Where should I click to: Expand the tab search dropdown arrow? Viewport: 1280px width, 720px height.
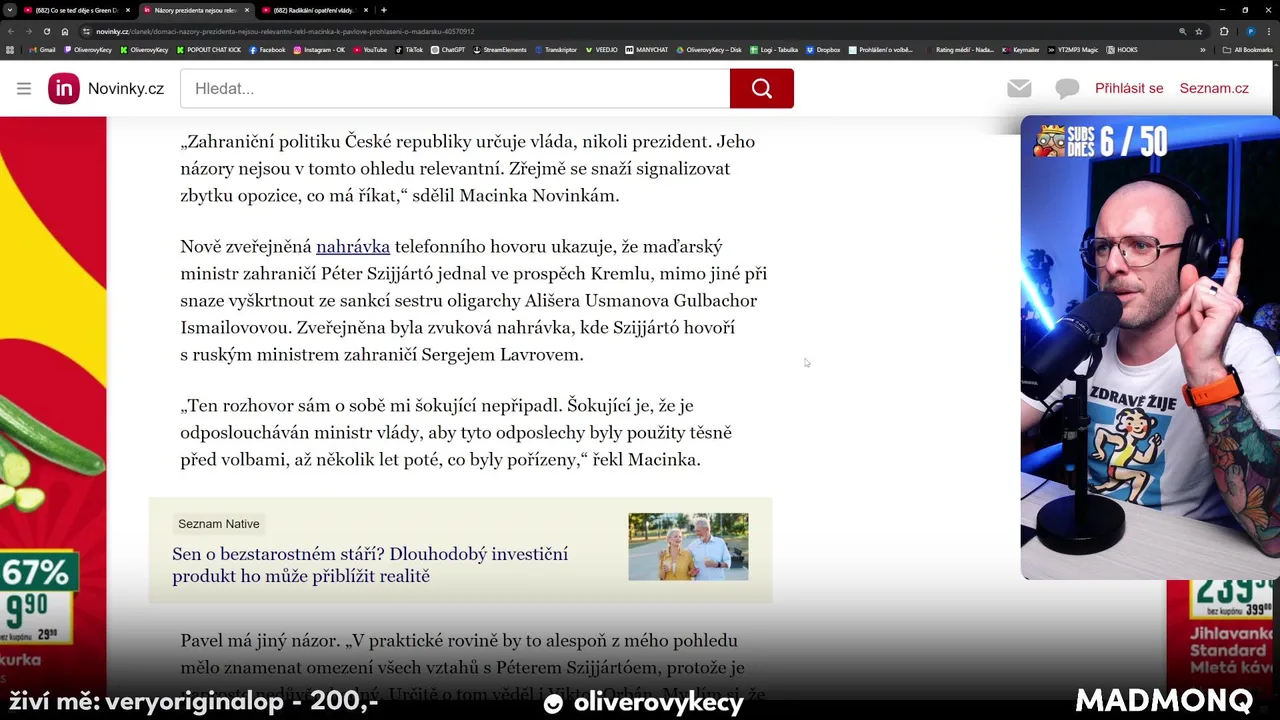[x=10, y=10]
